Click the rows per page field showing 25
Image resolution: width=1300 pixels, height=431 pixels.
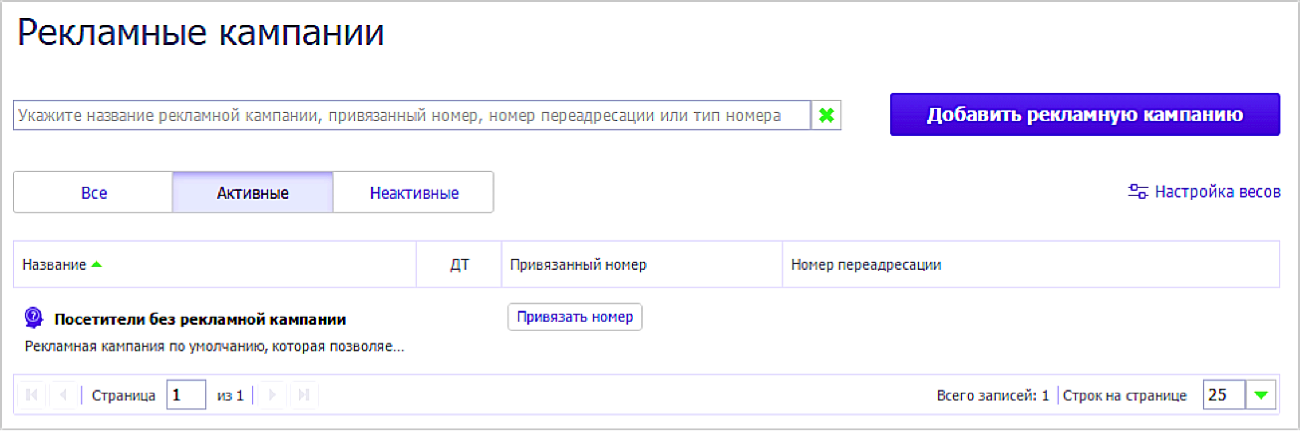(1223, 395)
